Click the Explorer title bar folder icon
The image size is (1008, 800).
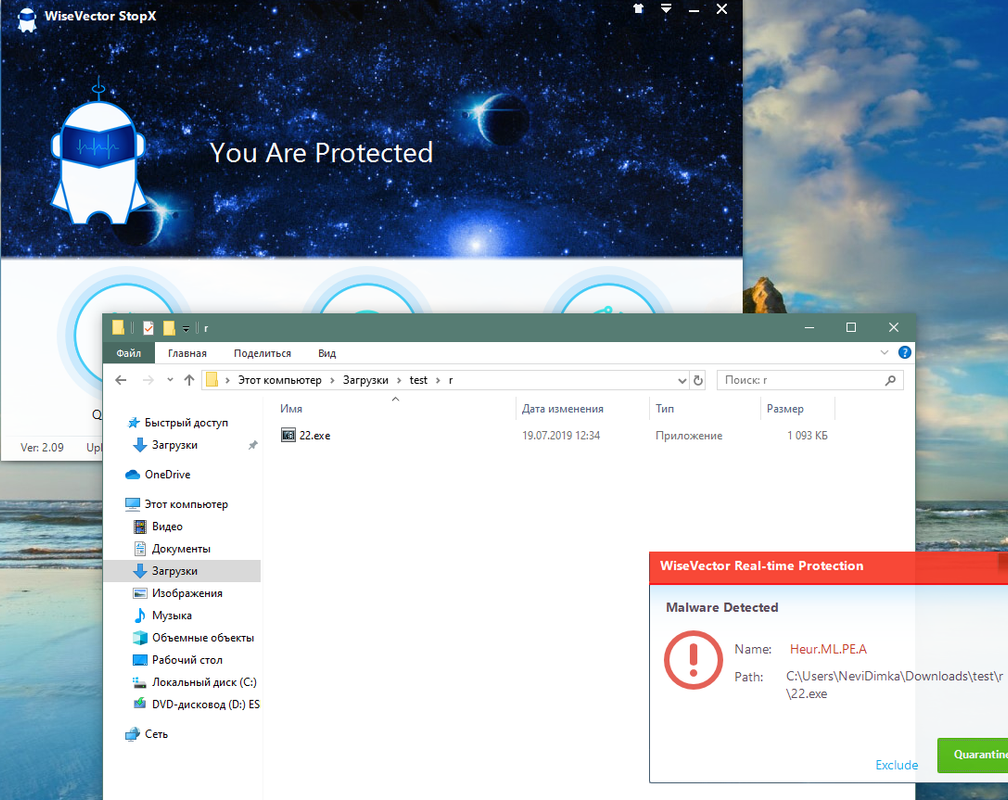click(x=118, y=328)
